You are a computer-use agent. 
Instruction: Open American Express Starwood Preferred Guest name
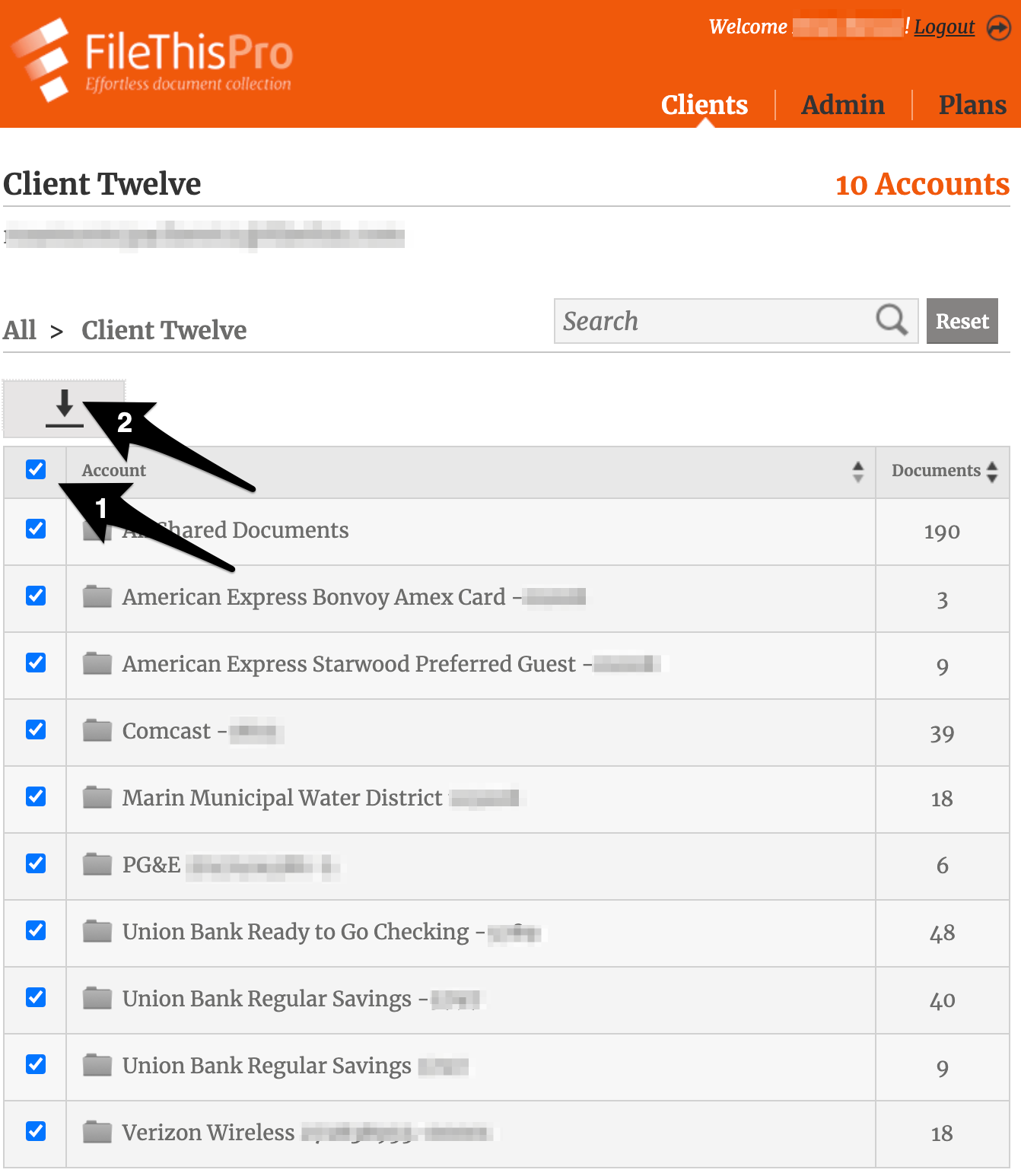tap(349, 664)
